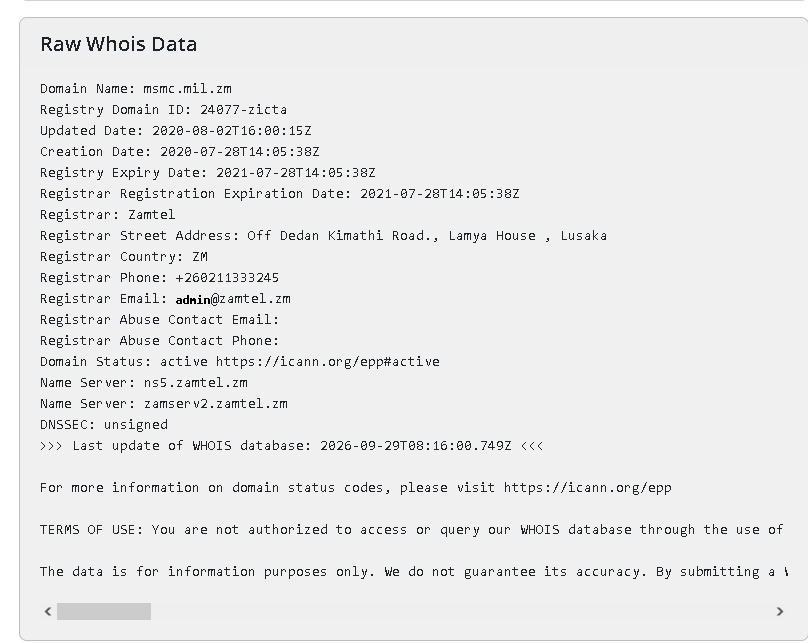
Task: Click the Creation Date value
Action: pos(240,152)
